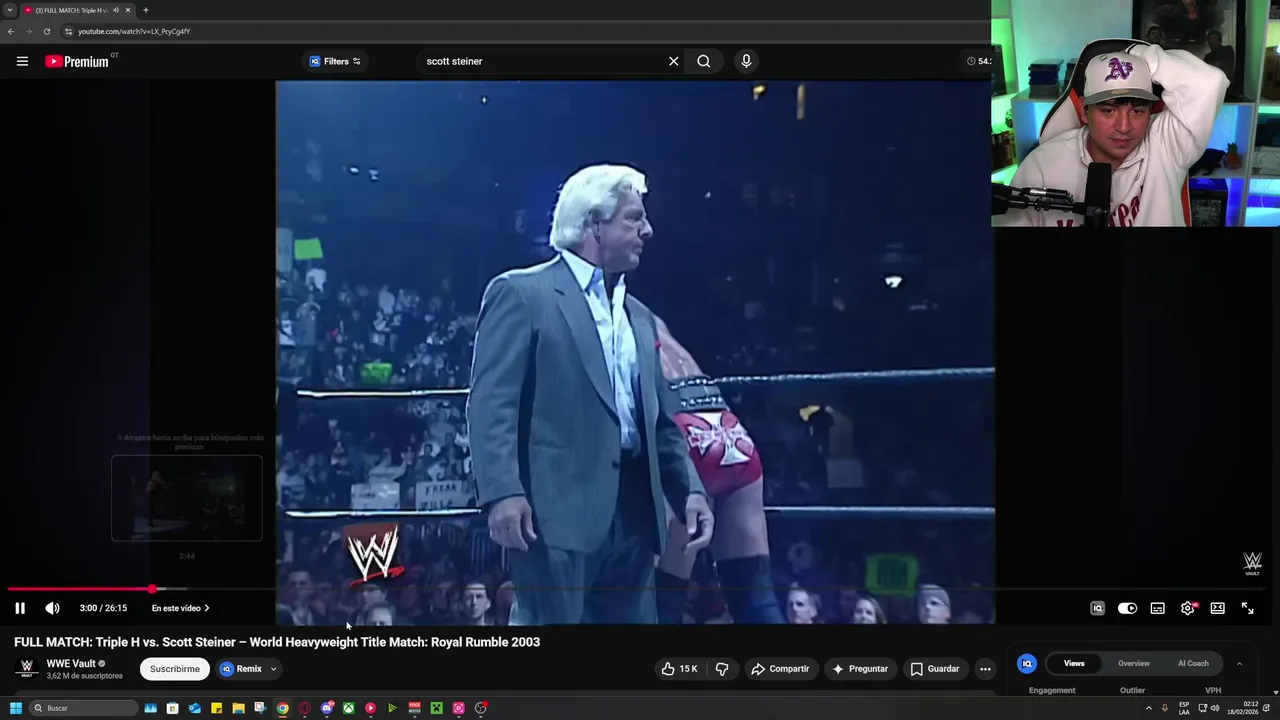Open player settings gear
1280x720 pixels.
point(1188,608)
